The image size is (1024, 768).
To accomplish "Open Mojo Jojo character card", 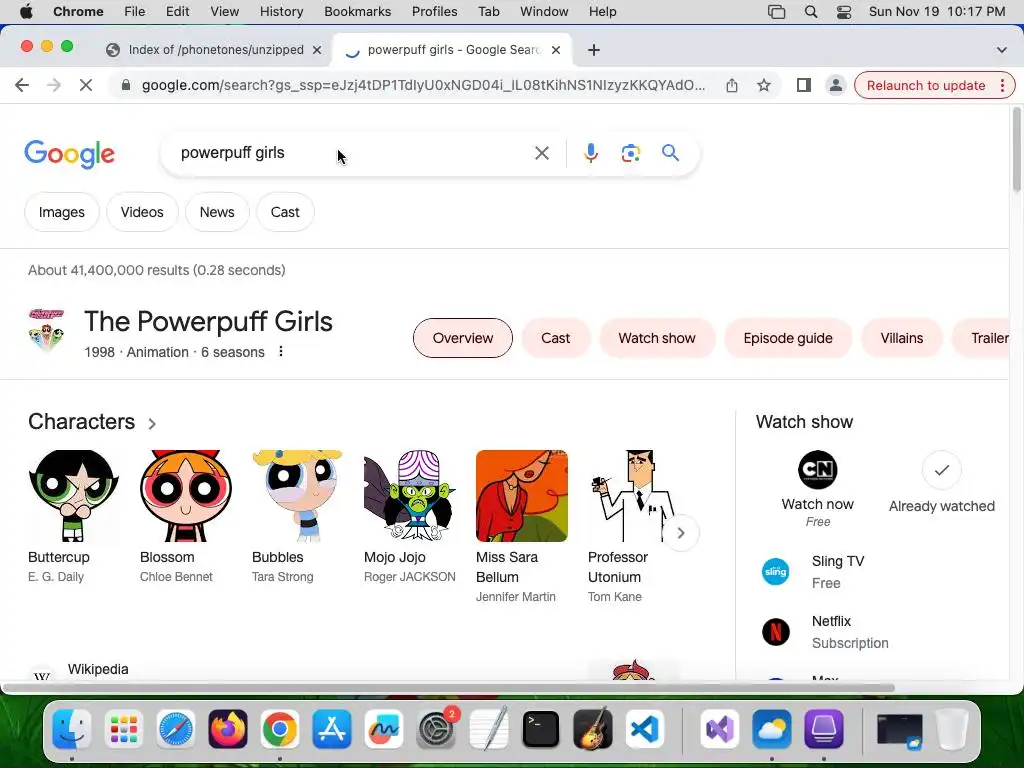I will [x=410, y=517].
